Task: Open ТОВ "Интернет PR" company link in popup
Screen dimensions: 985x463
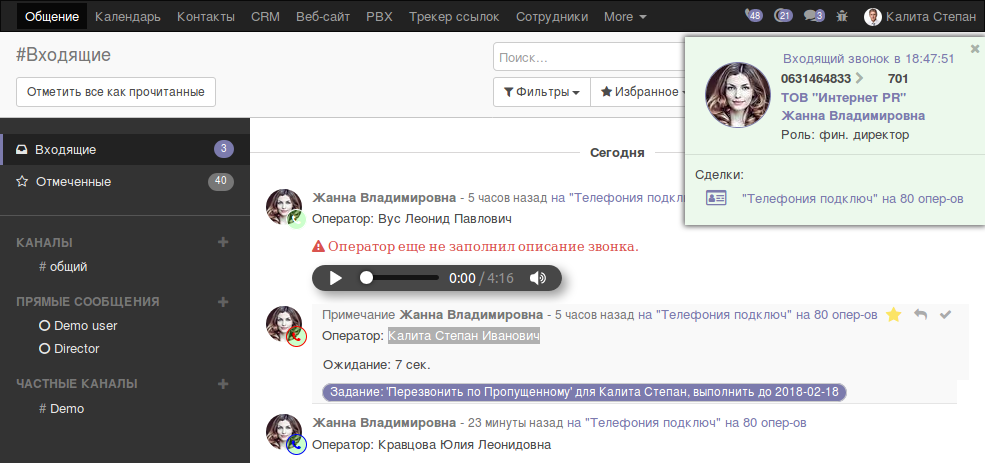Action: point(844,97)
